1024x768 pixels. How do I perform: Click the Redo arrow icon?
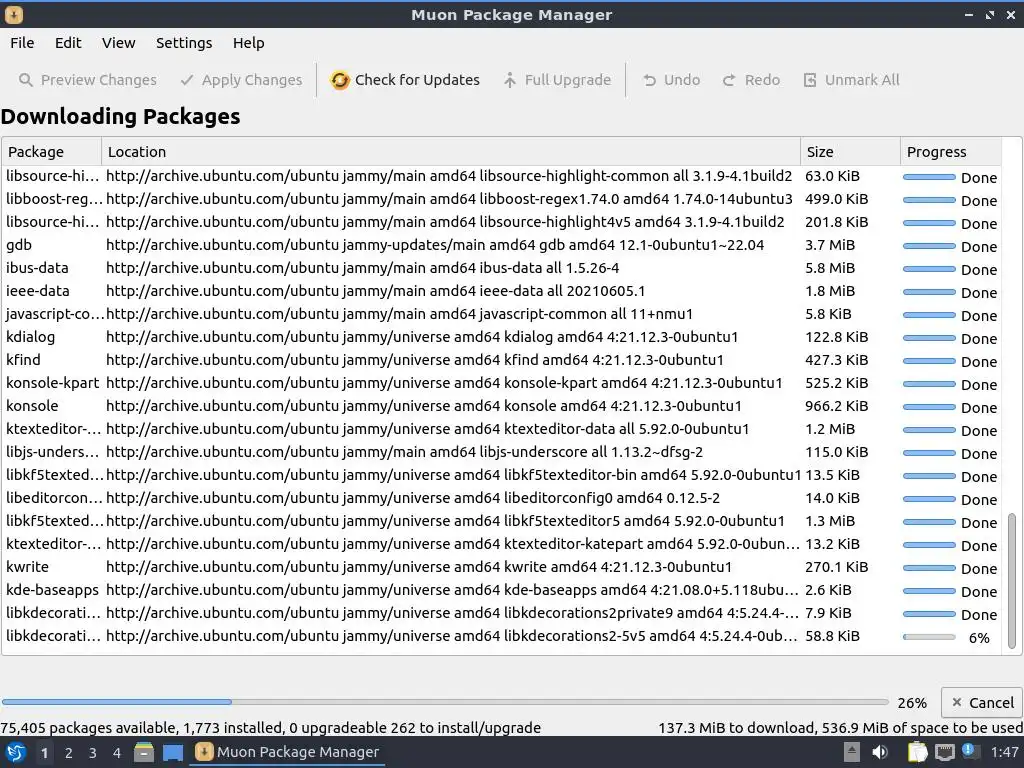[729, 80]
